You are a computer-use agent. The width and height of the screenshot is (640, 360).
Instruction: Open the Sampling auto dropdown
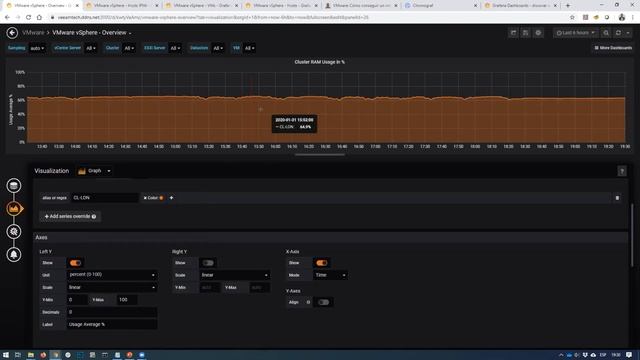pyautogui.click(x=37, y=48)
